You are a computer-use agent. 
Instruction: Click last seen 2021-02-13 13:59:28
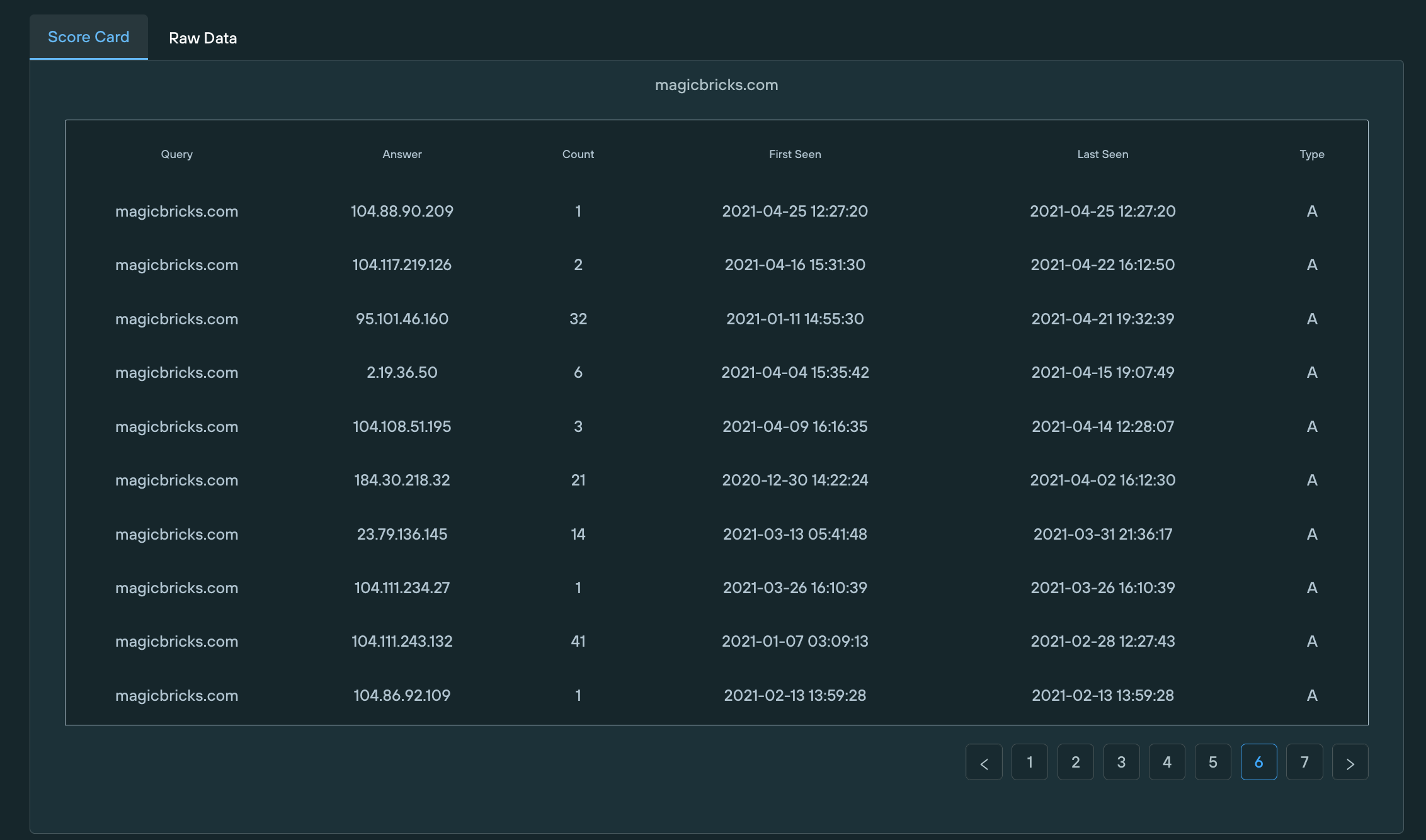[x=1103, y=695]
